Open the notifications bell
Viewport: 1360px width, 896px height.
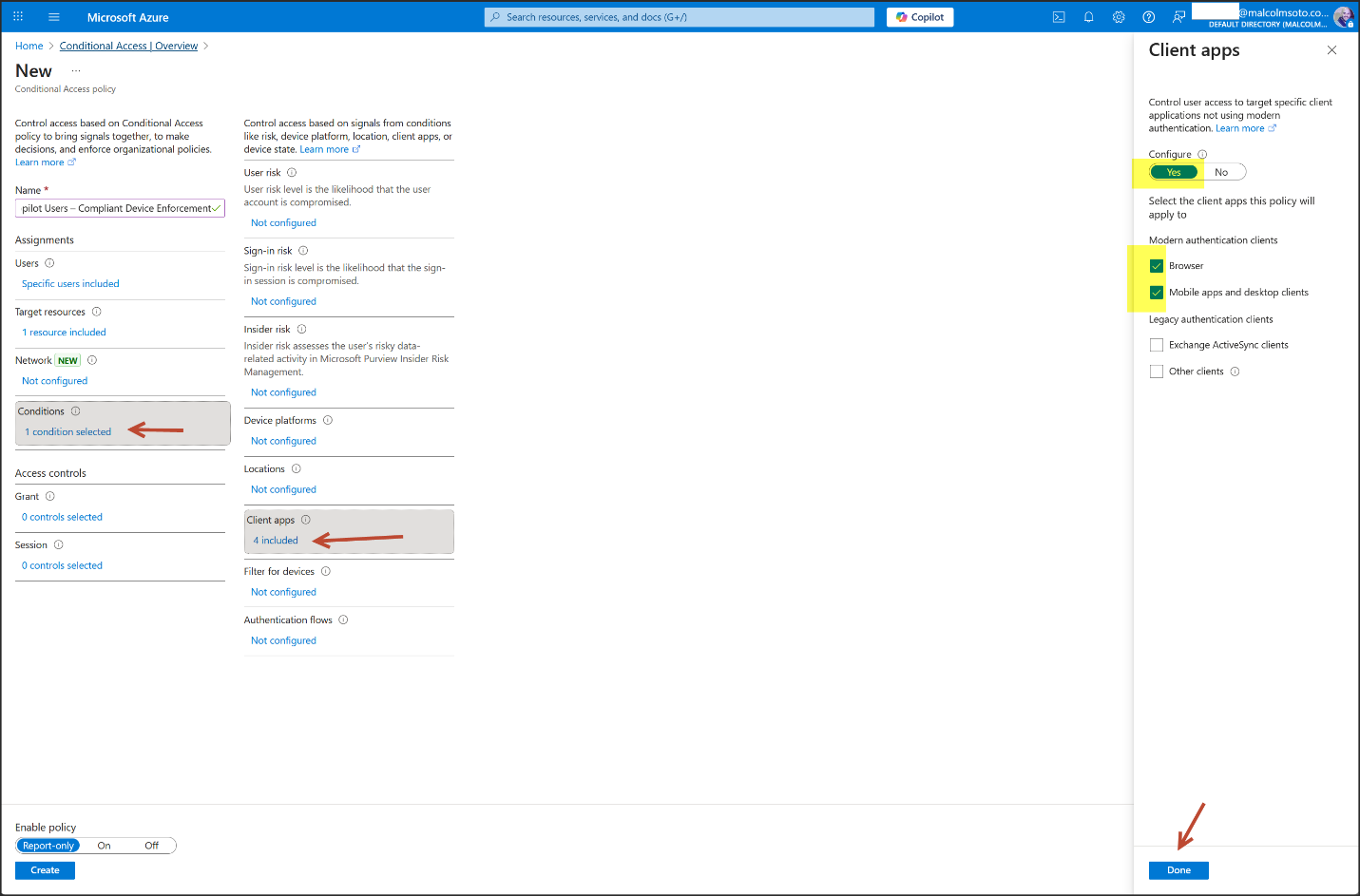[1088, 17]
